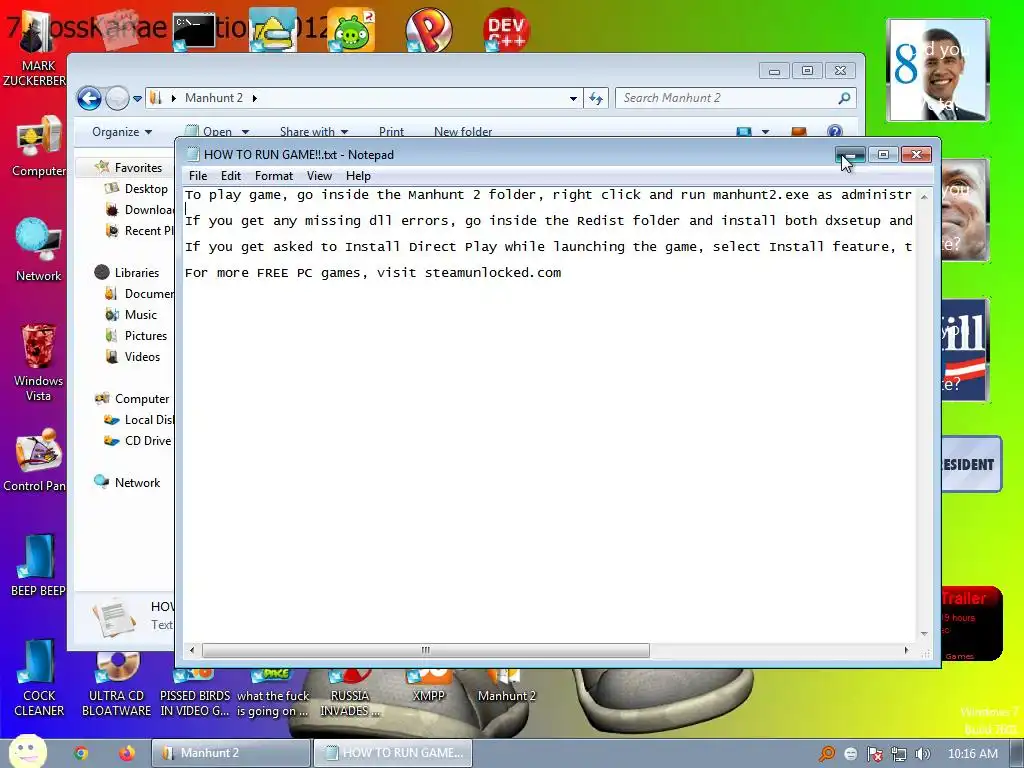The image size is (1024, 768).
Task: Open the Format menu in Notepad
Action: (x=274, y=176)
